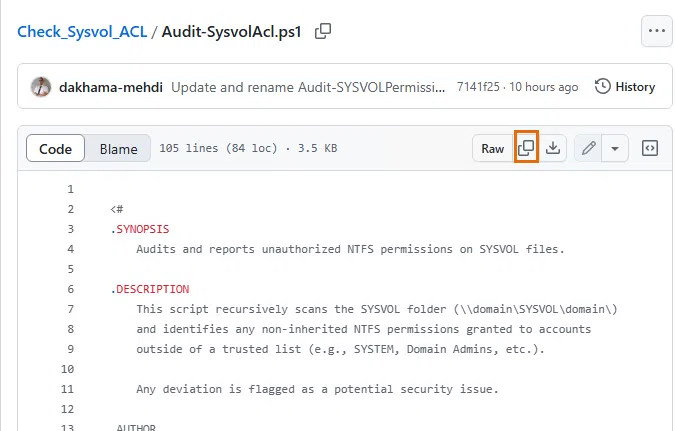Open the 'Update and rename' commit message

coord(307,87)
